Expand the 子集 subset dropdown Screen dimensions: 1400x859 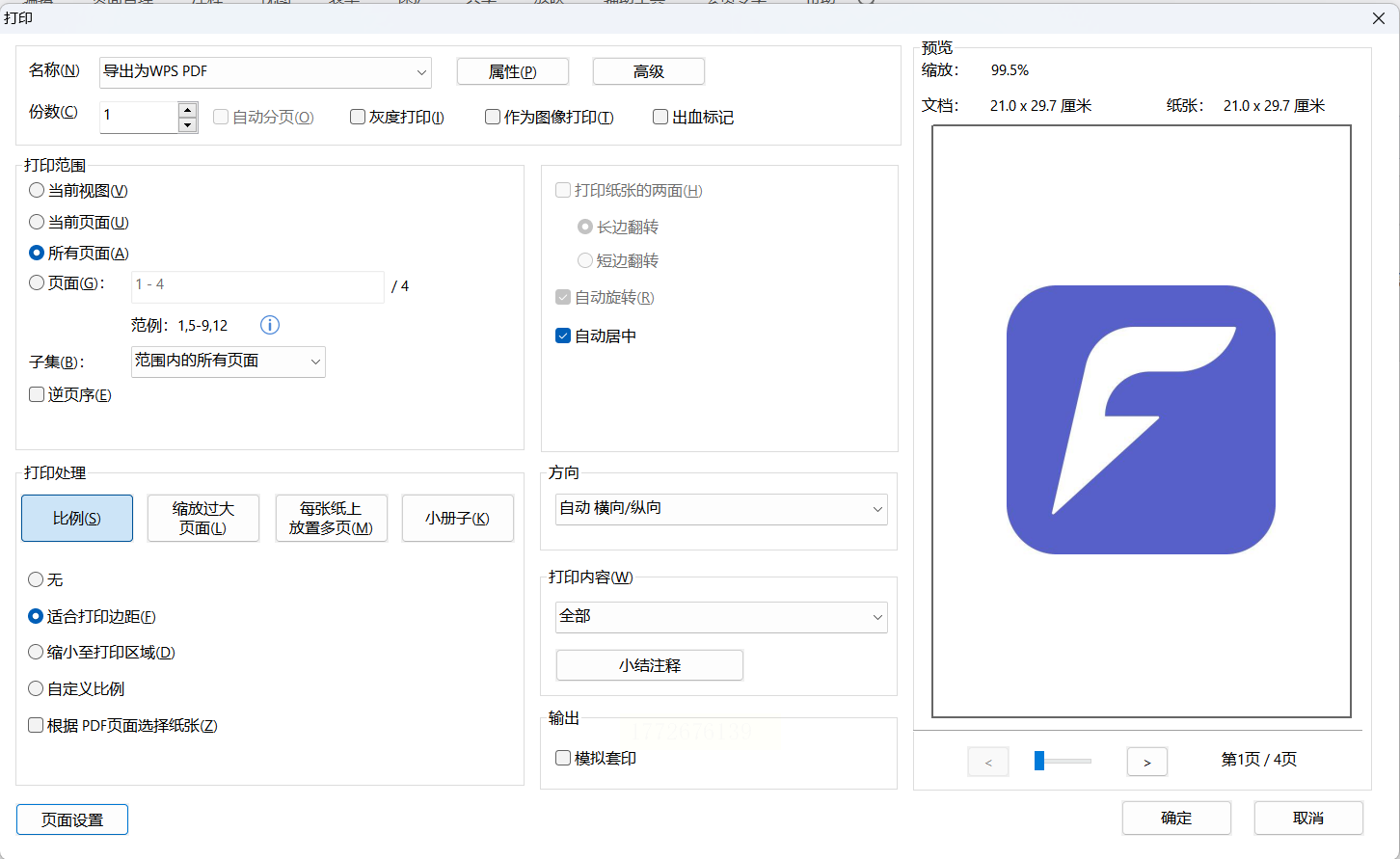click(228, 362)
